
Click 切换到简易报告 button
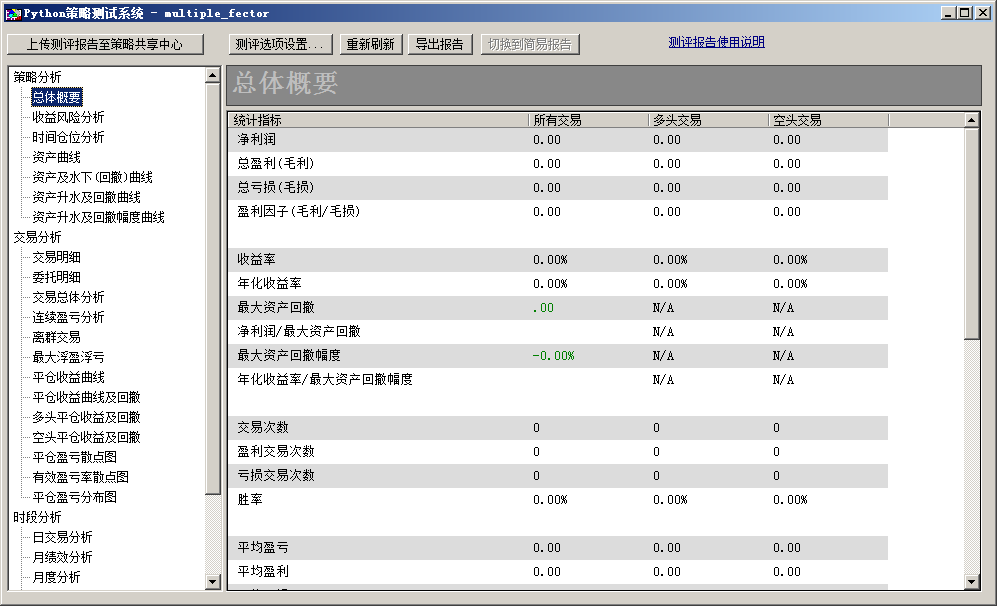click(x=530, y=45)
